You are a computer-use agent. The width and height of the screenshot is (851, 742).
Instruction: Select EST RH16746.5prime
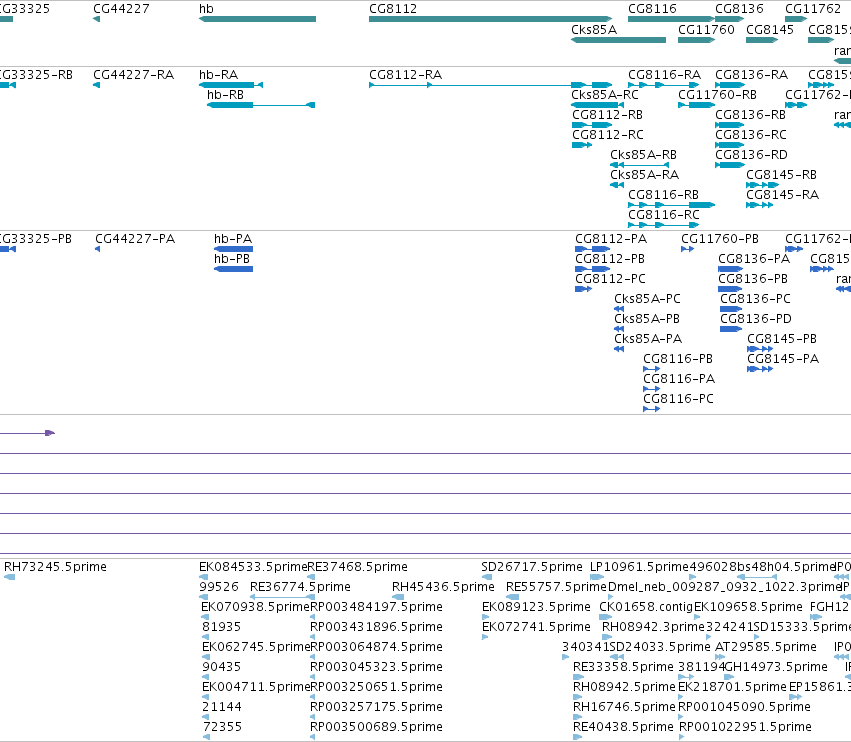coord(624,707)
